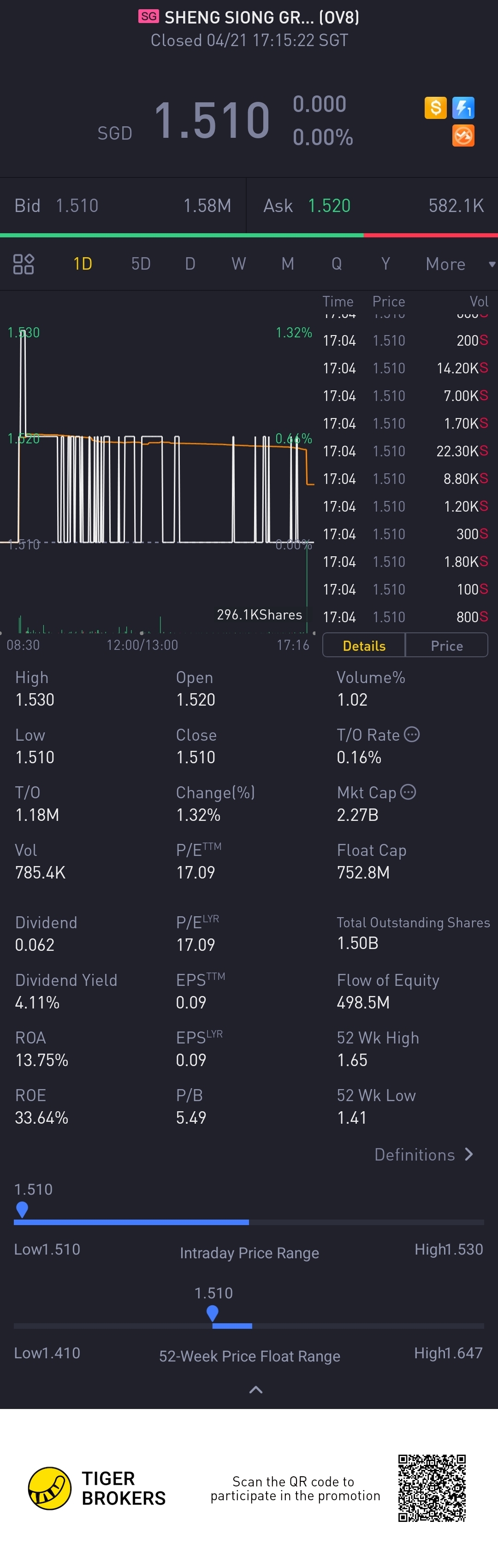This screenshot has width=498, height=1568.
Task: Tap the info icon beside T/O Rate
Action: [412, 735]
